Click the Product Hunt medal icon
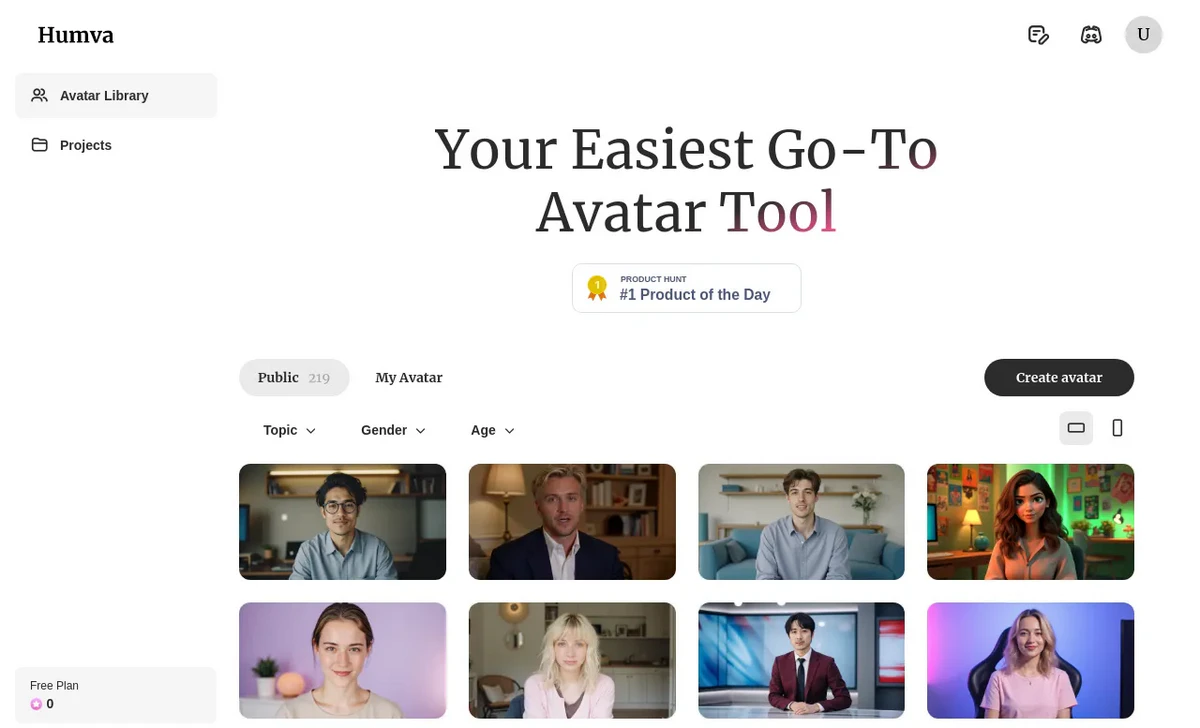This screenshot has height=728, width=1200. (x=597, y=288)
